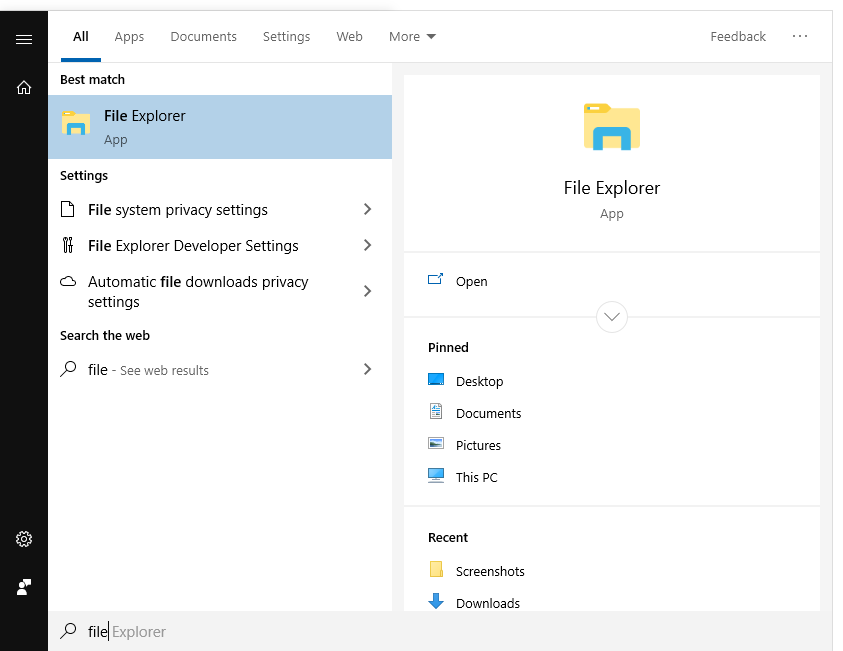The width and height of the screenshot is (843, 651).
Task: Click the pinned Desktop icon
Action: 436,380
